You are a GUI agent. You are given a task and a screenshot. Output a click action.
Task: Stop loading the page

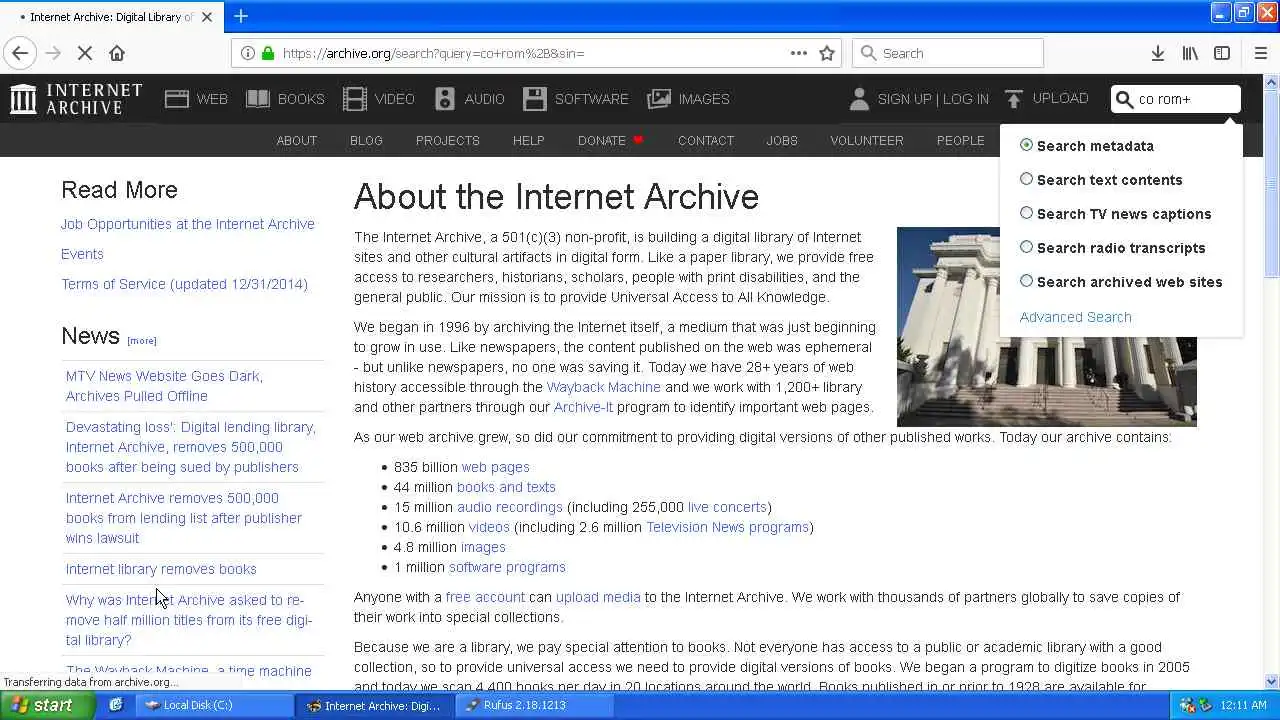point(85,53)
